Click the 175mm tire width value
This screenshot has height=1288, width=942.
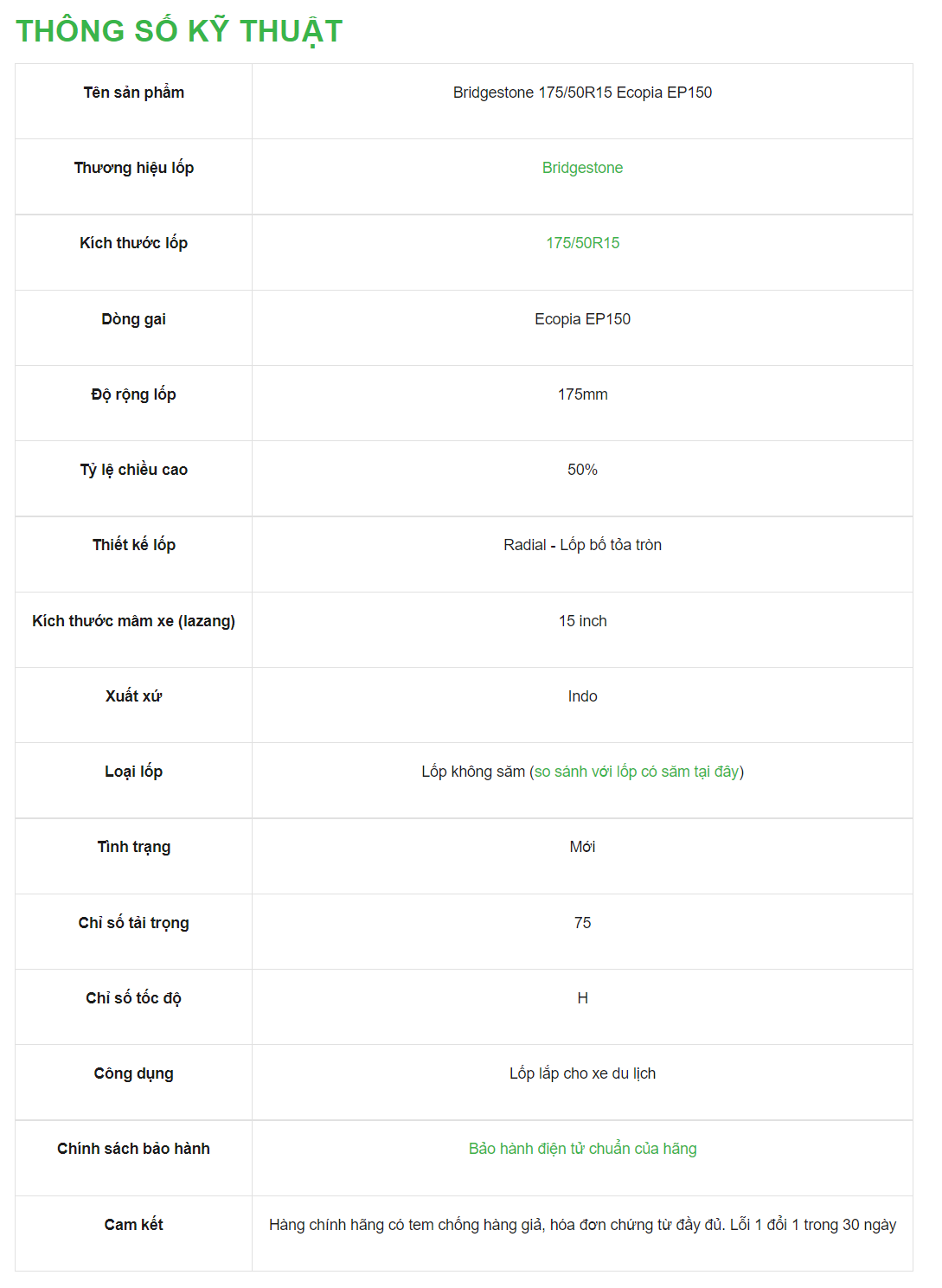(x=582, y=394)
